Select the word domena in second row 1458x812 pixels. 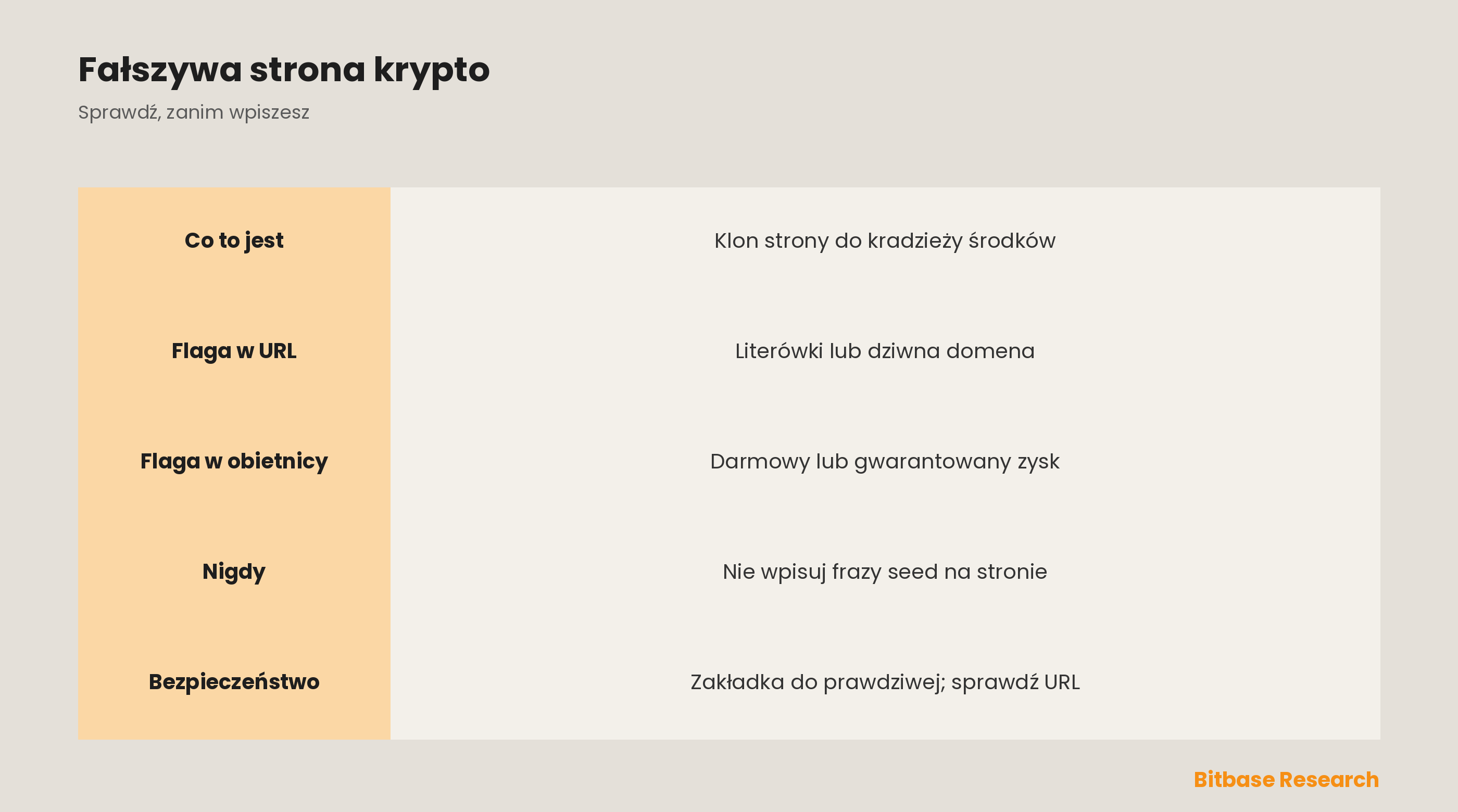(x=990, y=351)
